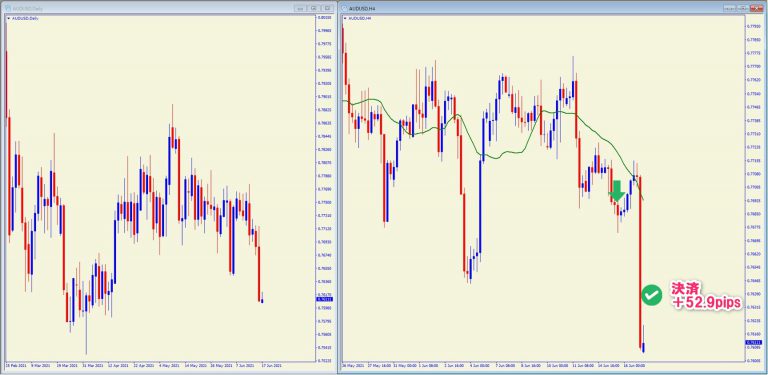Minimize the AUDUSD,H4 chart window

coord(730,8)
